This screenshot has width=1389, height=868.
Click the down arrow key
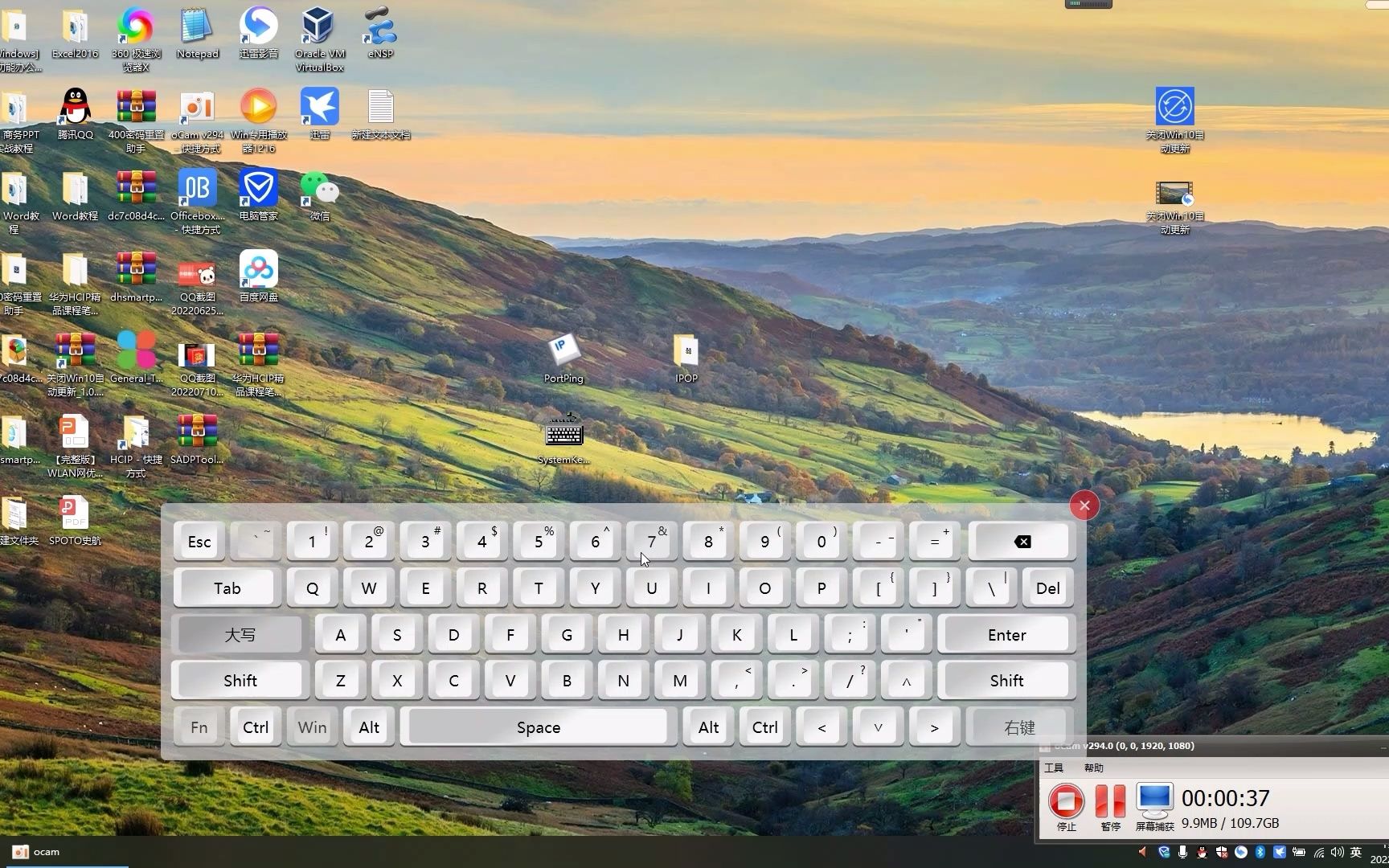pyautogui.click(x=878, y=727)
